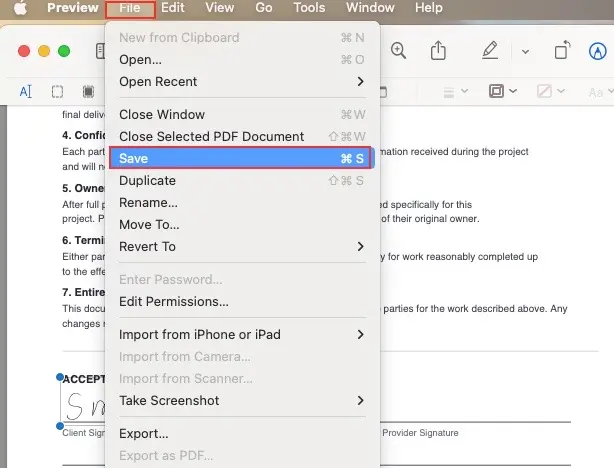
Task: Open the Edit menu
Action: click(172, 7)
